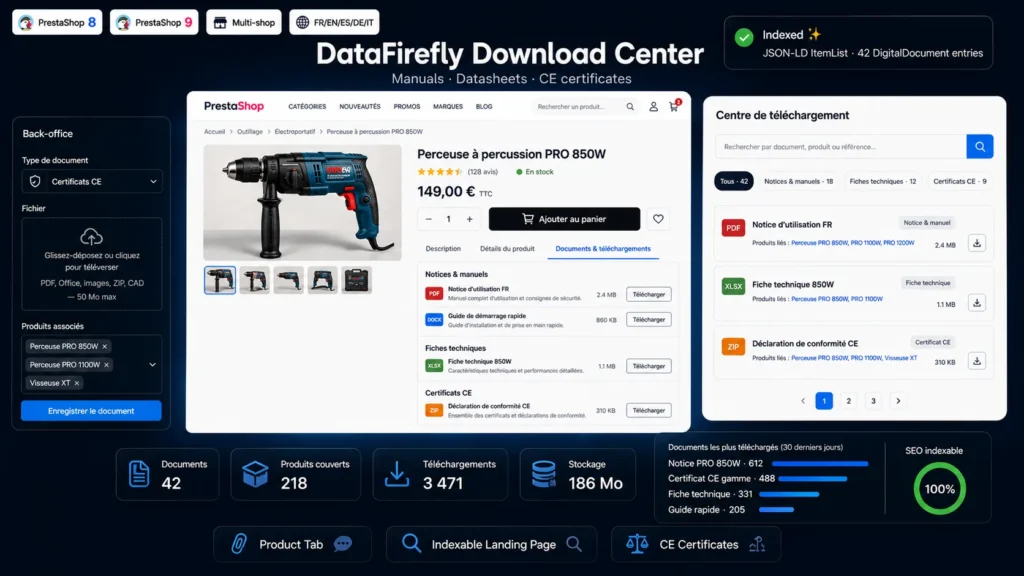The width and height of the screenshot is (1024, 576).
Task: Filter by Notices & manuels · 18
Action: coord(798,181)
